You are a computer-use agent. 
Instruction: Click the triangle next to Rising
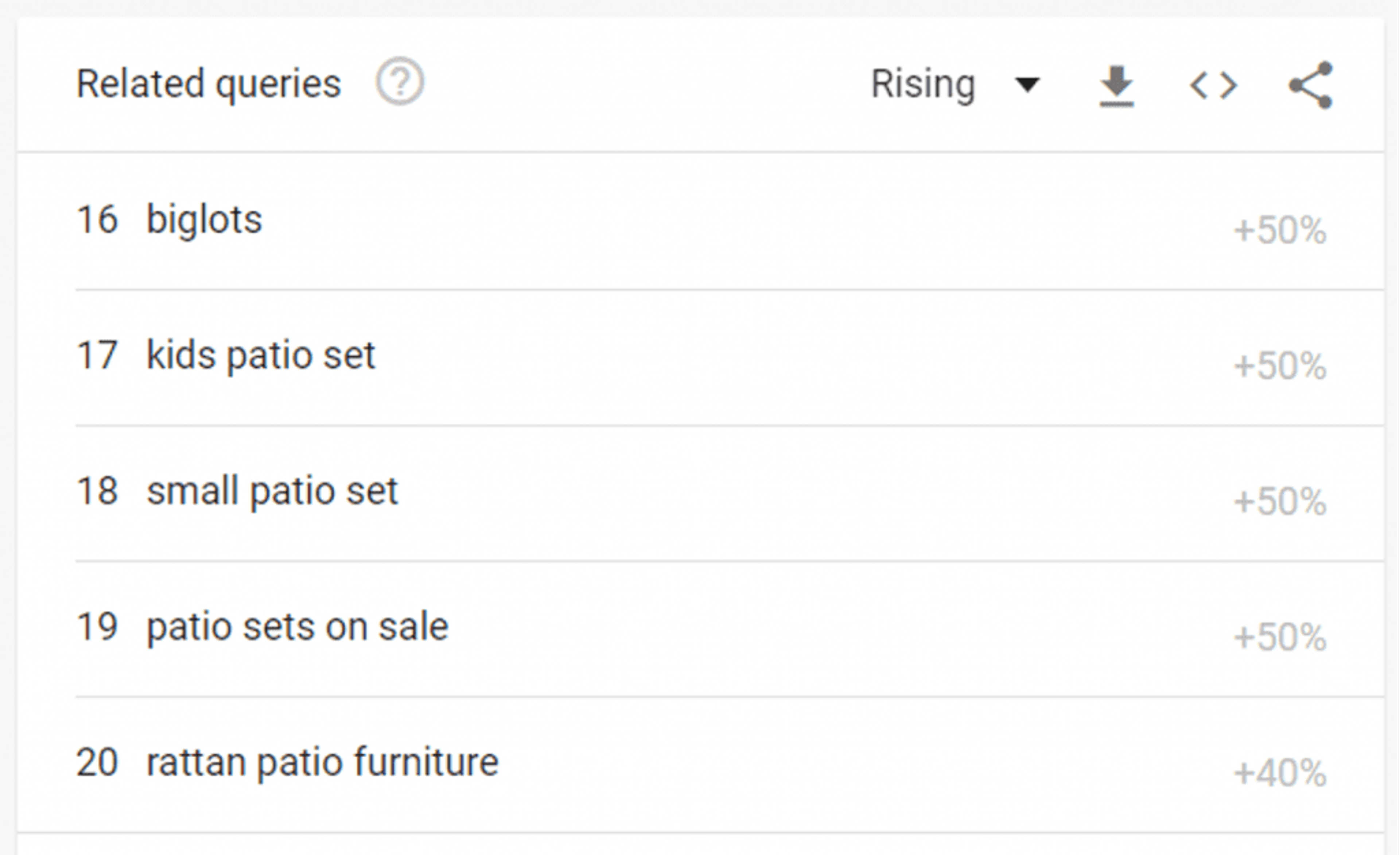[1028, 85]
